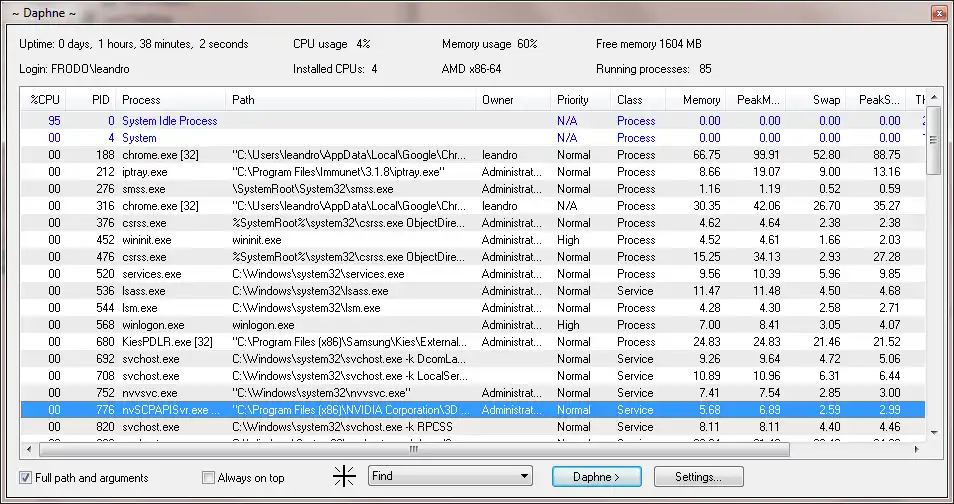Screen dimensions: 954x504
Task: Toggle the Full path and arguments checkbox
Action: click(x=26, y=478)
